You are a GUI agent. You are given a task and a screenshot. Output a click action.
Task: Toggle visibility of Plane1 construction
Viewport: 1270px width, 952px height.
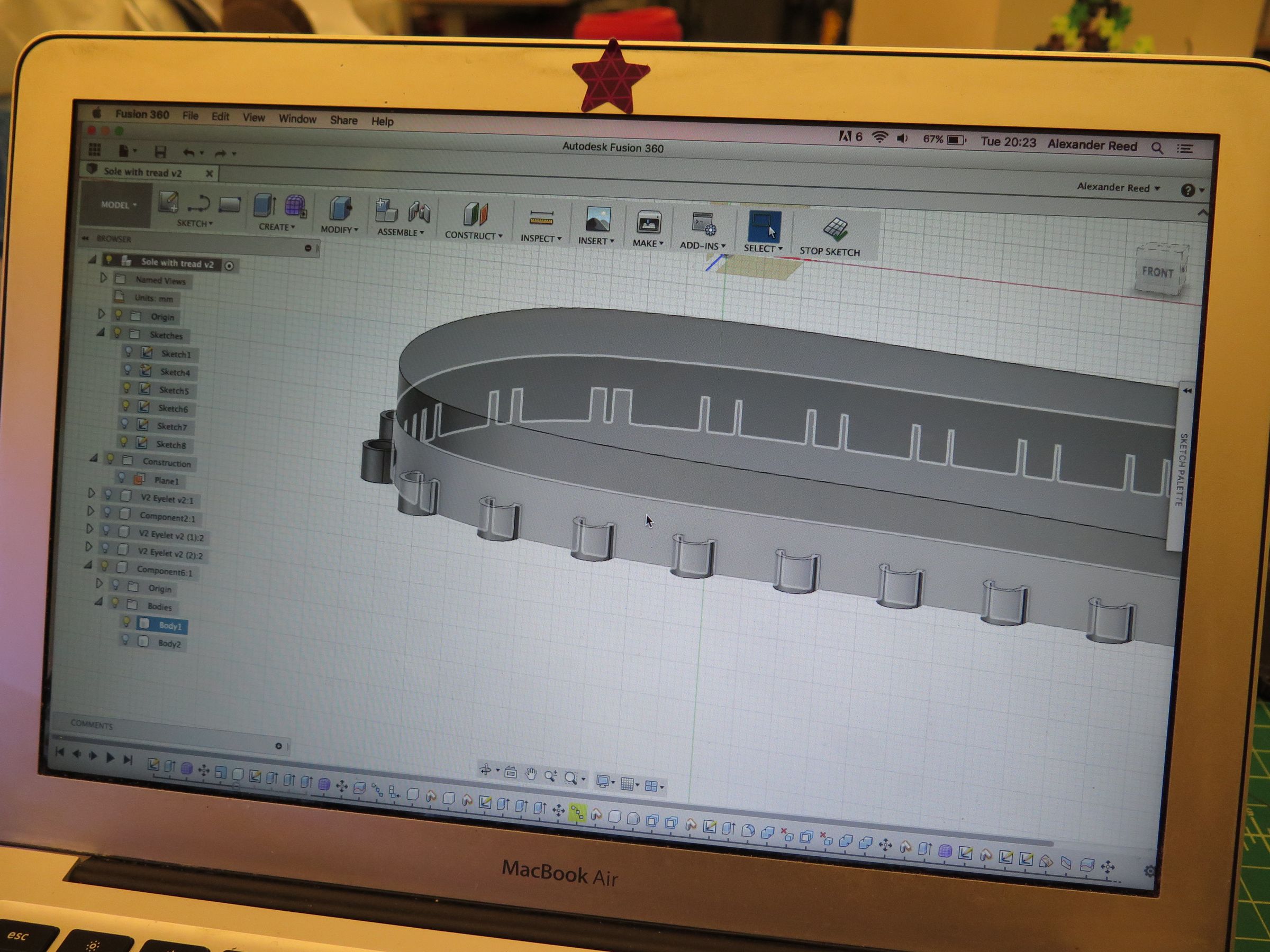pos(121,478)
